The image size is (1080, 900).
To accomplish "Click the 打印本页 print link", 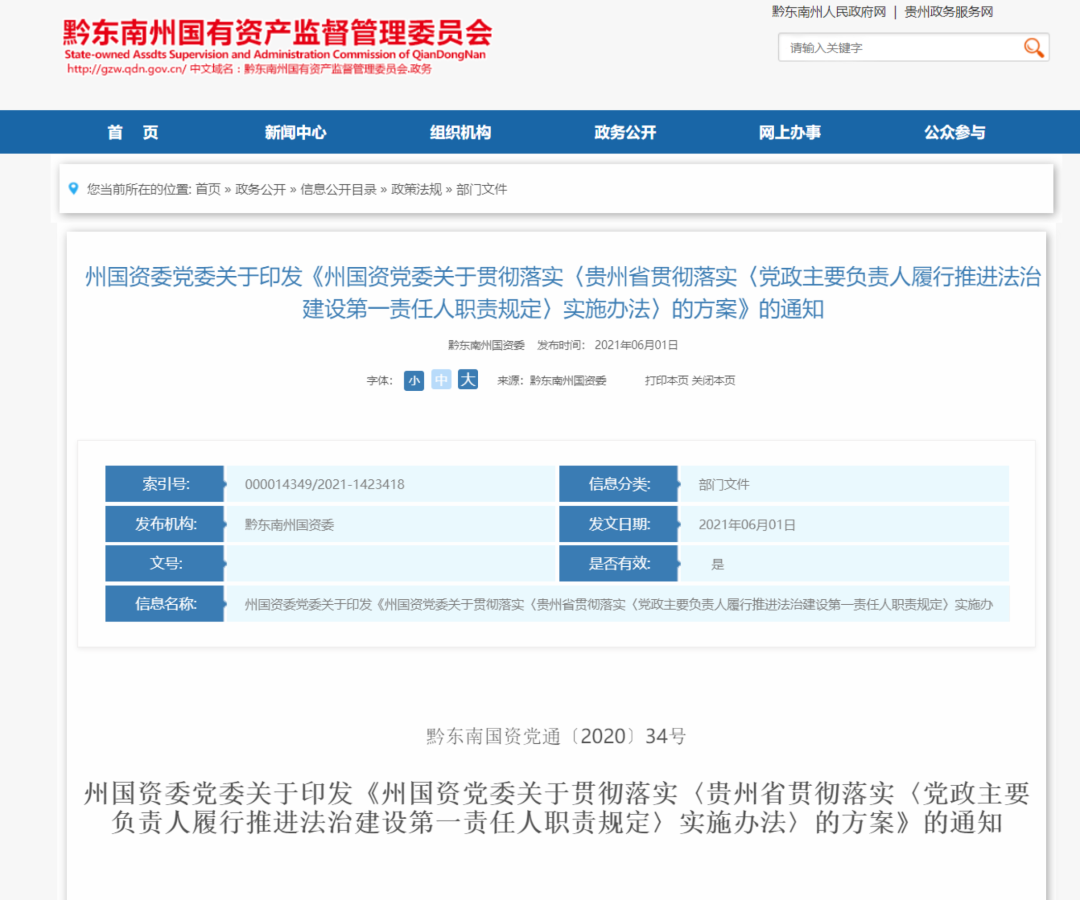I will tap(666, 381).
